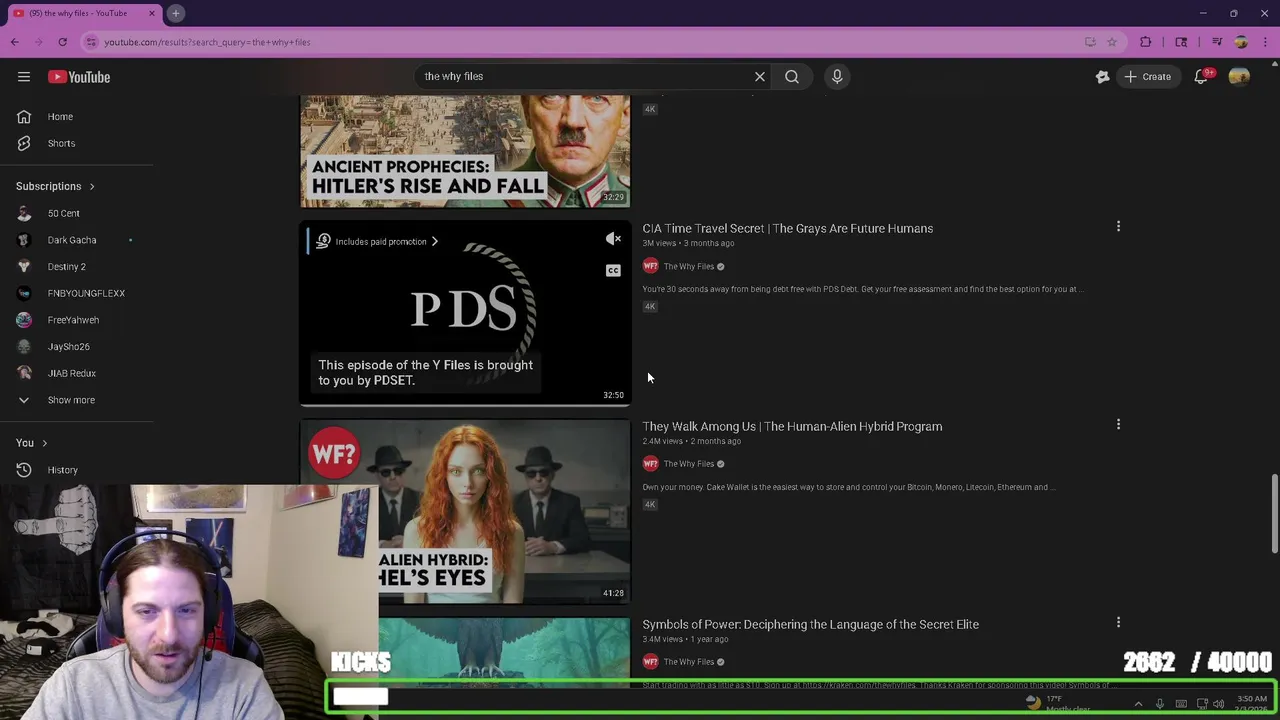Open the They Walk Among Us video title
This screenshot has height=720, width=1280.
point(792,426)
